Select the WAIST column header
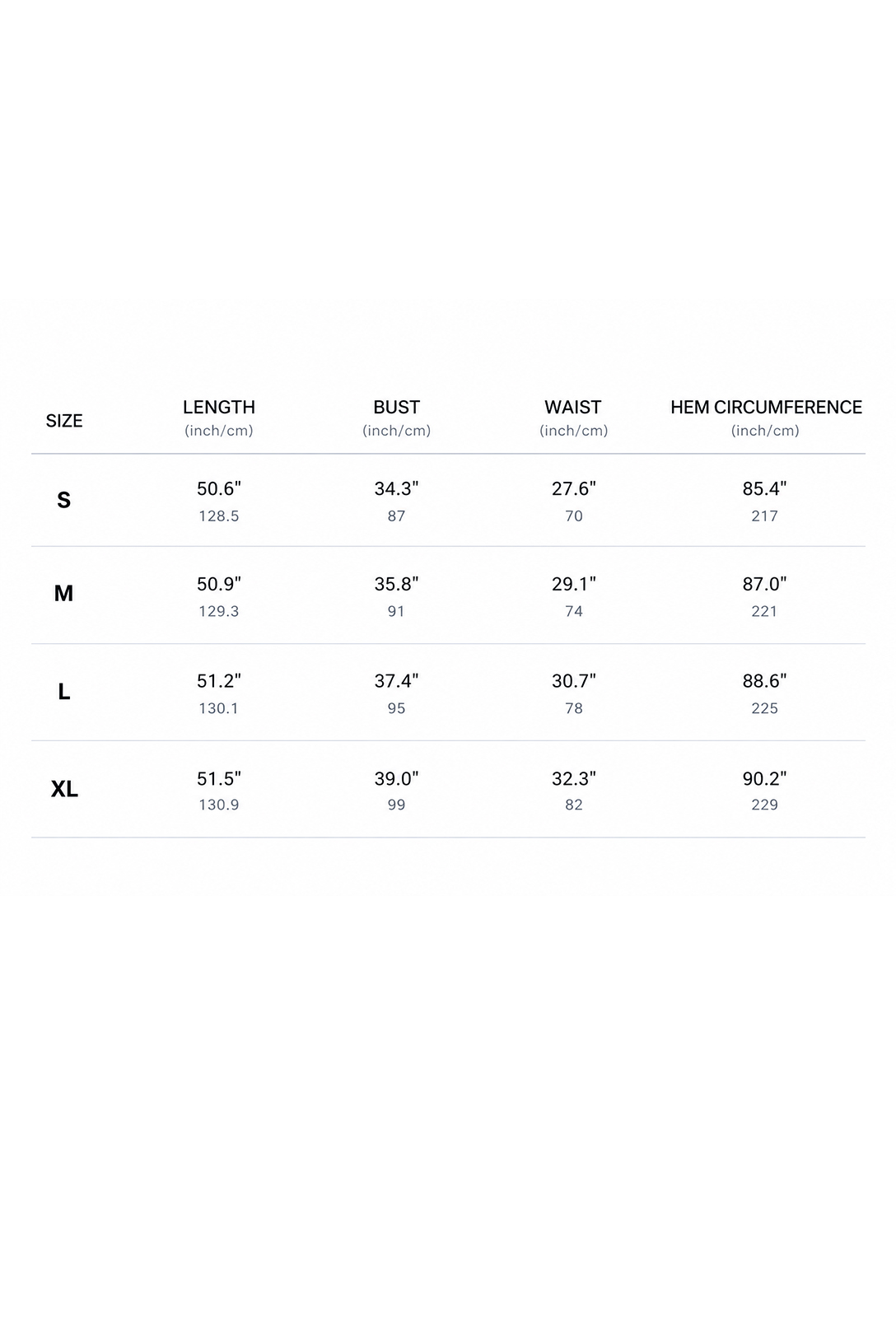896x1344 pixels. (x=573, y=407)
